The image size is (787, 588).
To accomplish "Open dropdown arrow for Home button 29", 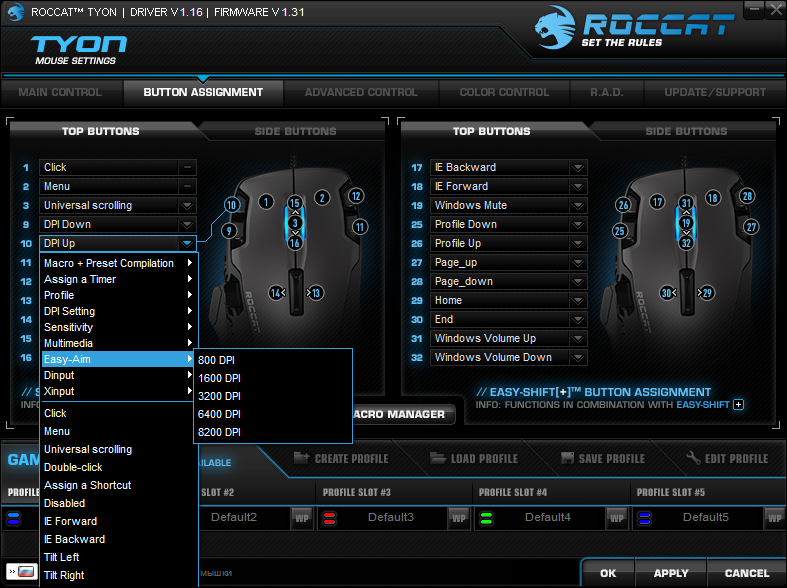I will pyautogui.click(x=578, y=301).
